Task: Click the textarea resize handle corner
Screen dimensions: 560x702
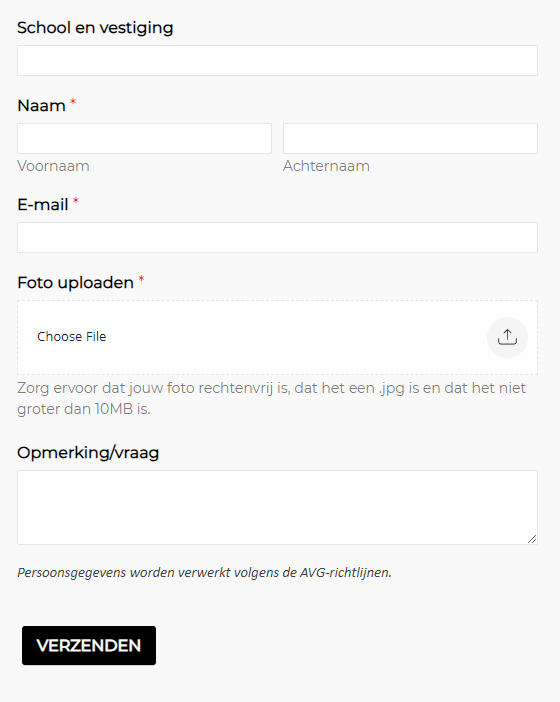Action: pos(532,539)
